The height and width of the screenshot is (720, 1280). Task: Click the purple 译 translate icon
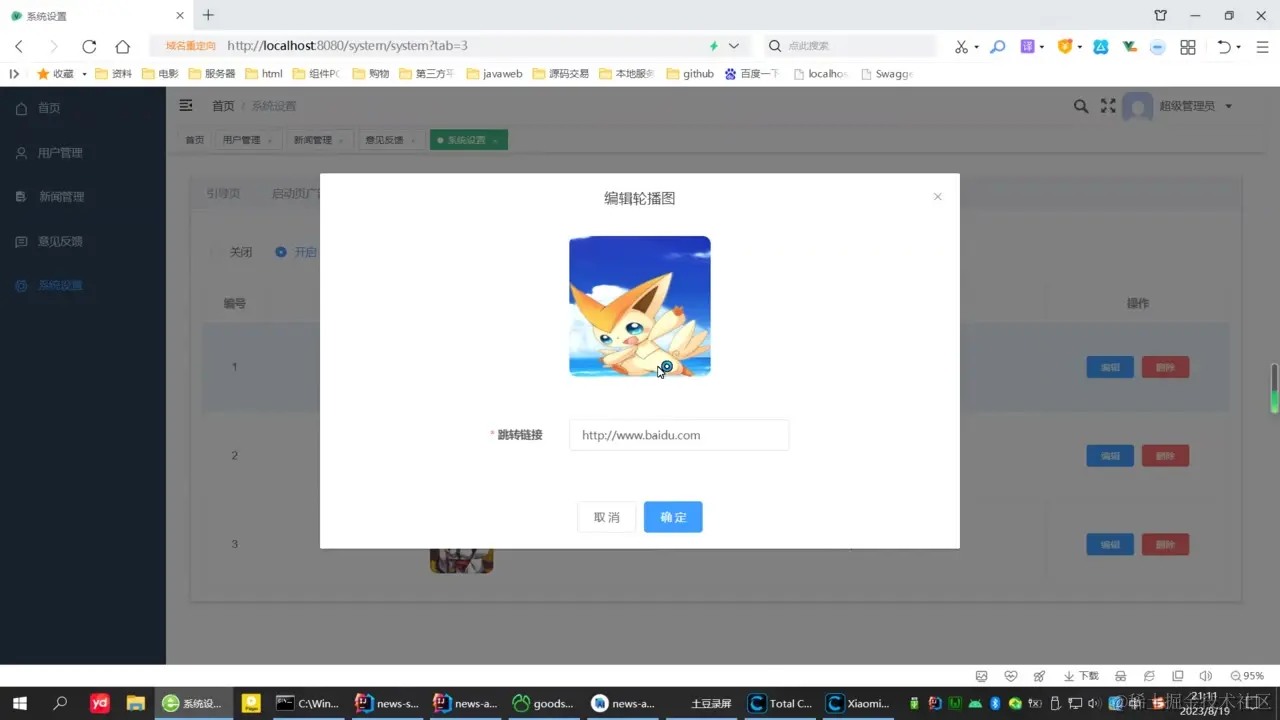click(1027, 46)
